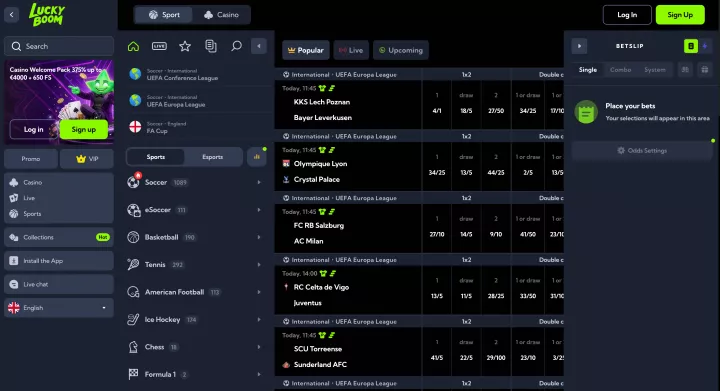Expand the eSoccer category arrow

coord(259,210)
